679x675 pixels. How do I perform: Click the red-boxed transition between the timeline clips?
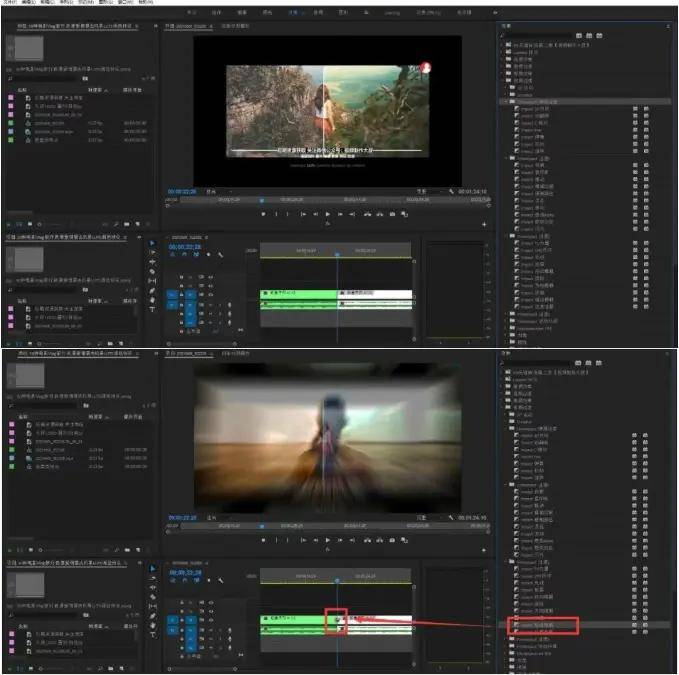pyautogui.click(x=335, y=620)
